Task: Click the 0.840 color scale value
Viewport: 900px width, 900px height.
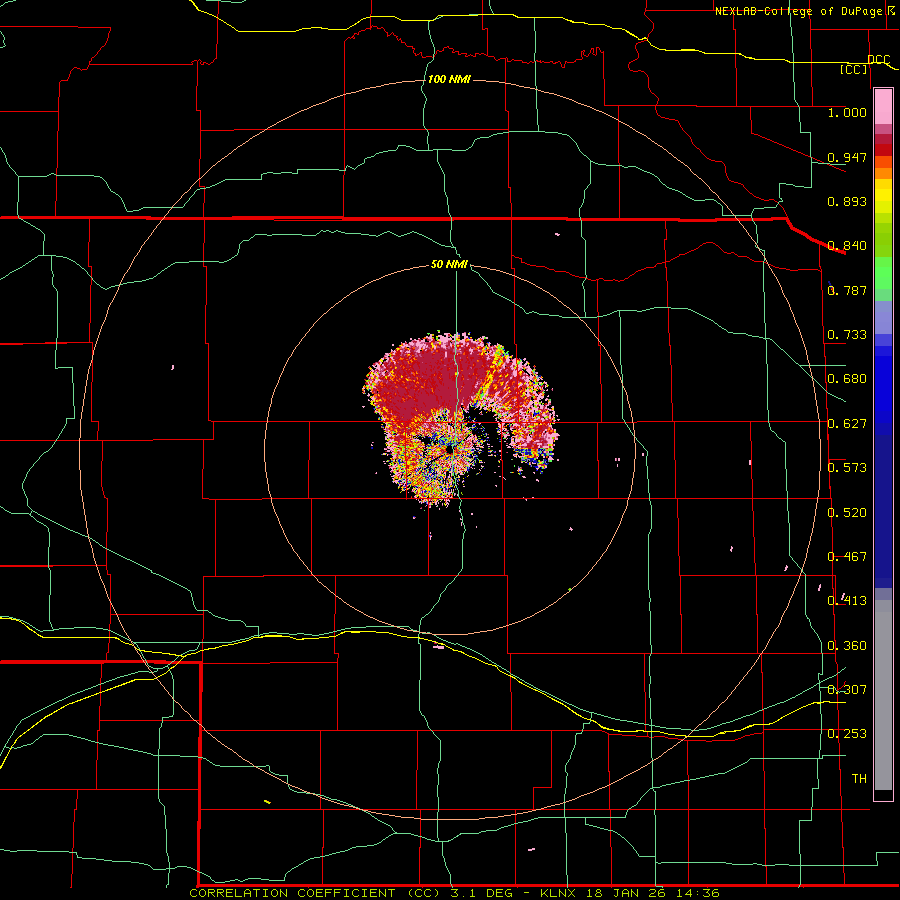Action: (x=847, y=246)
